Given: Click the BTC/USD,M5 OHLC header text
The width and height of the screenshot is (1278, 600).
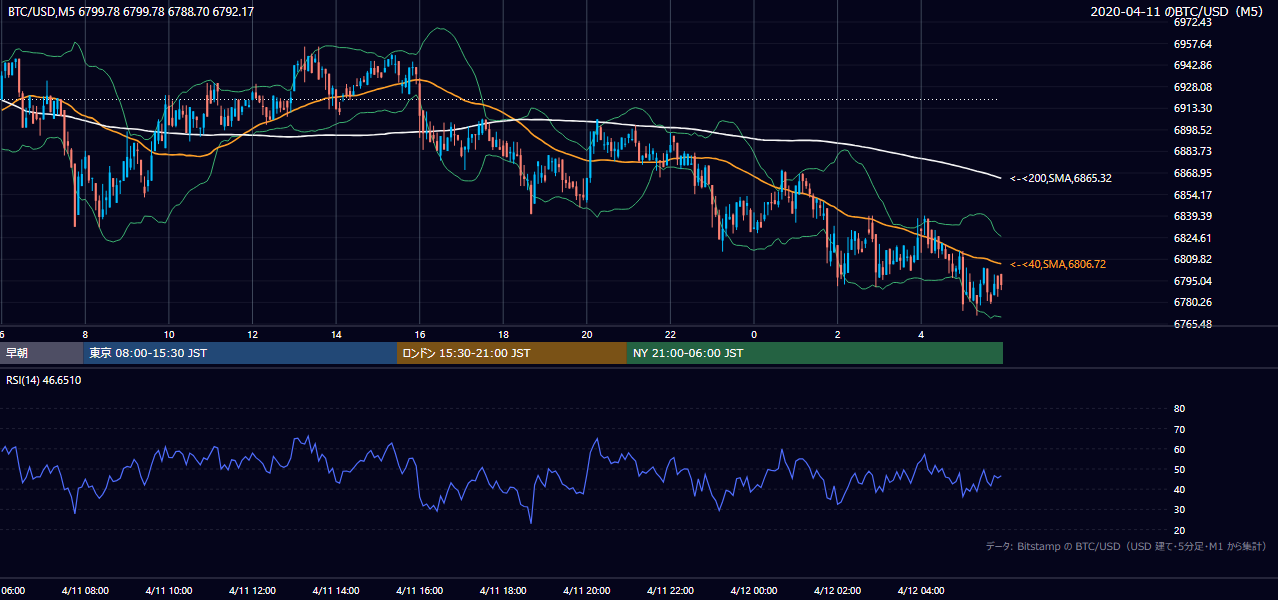Looking at the screenshot, I should [131, 11].
